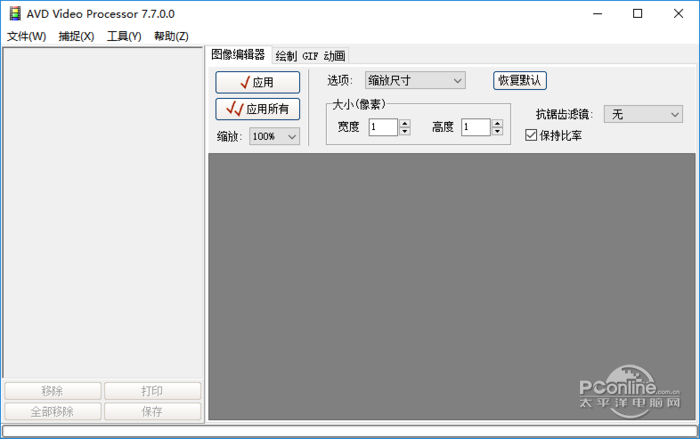
Task: Click the 高度 input field
Action: (x=476, y=127)
